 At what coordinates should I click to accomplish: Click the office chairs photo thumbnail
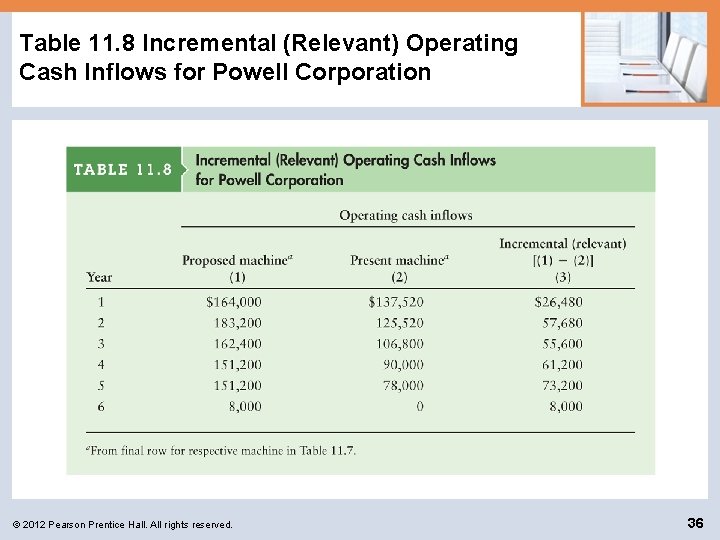pyautogui.click(x=648, y=57)
